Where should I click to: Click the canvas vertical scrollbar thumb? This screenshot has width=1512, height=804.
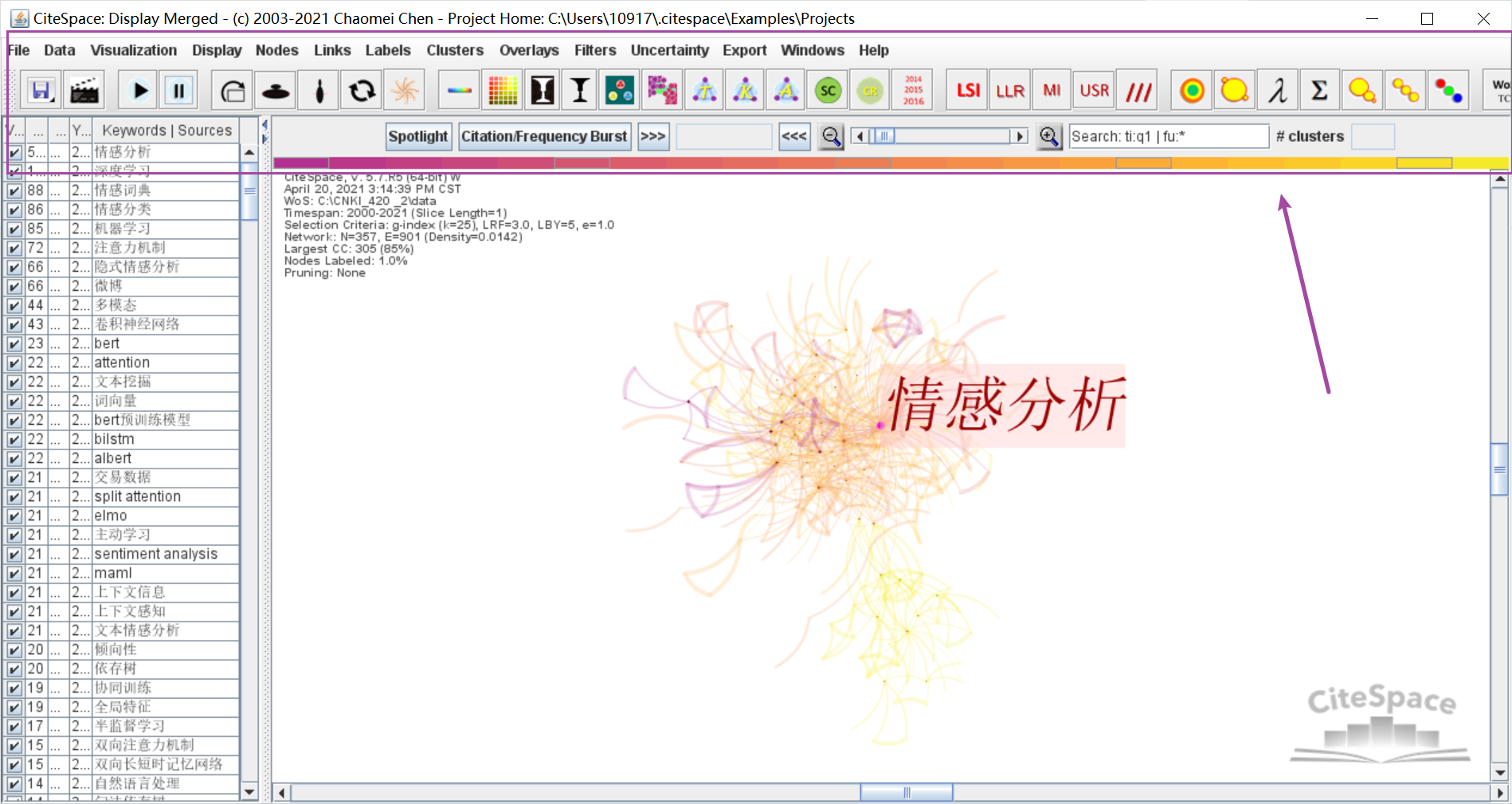tap(1499, 469)
